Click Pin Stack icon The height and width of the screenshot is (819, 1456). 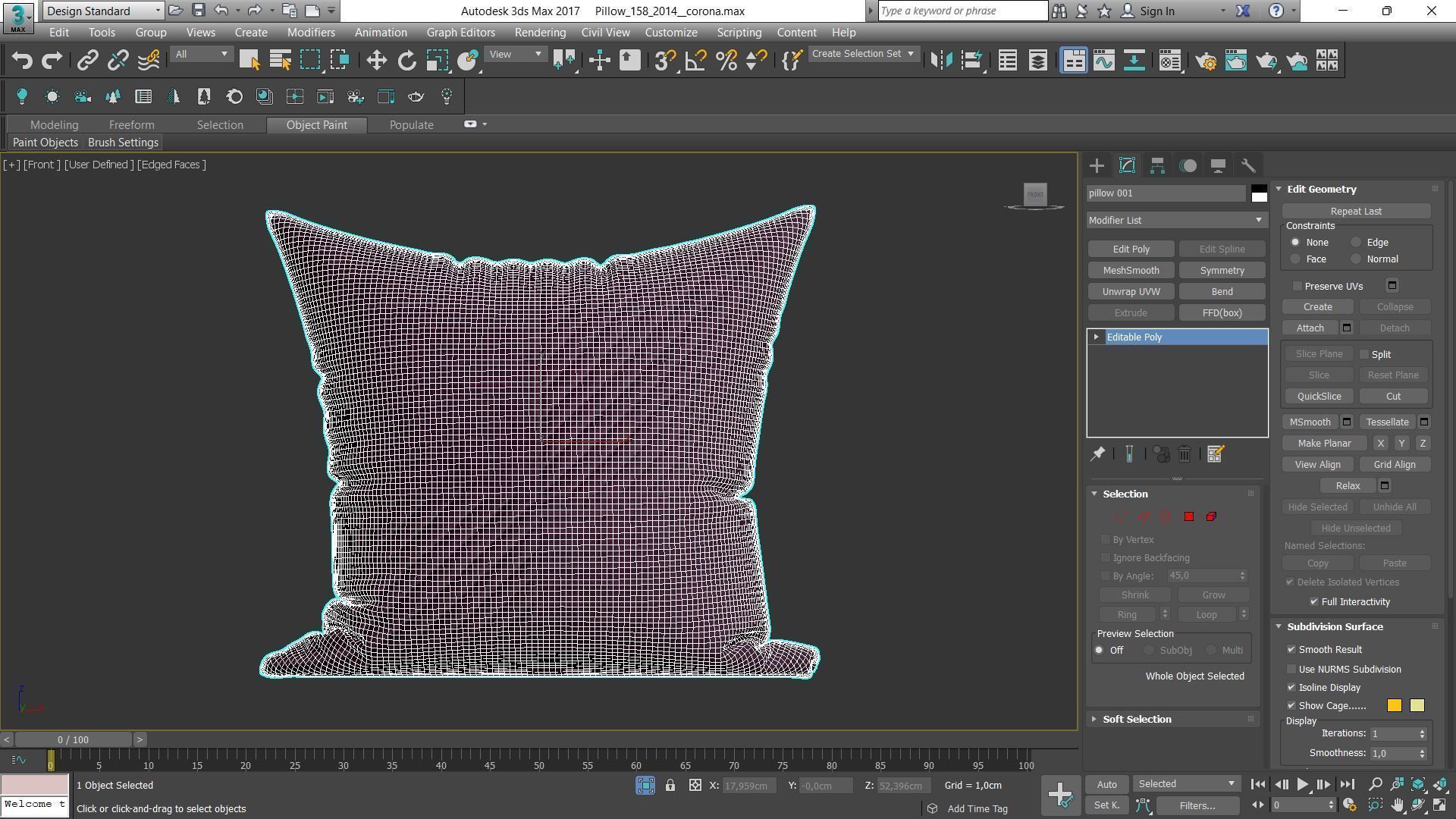point(1097,453)
